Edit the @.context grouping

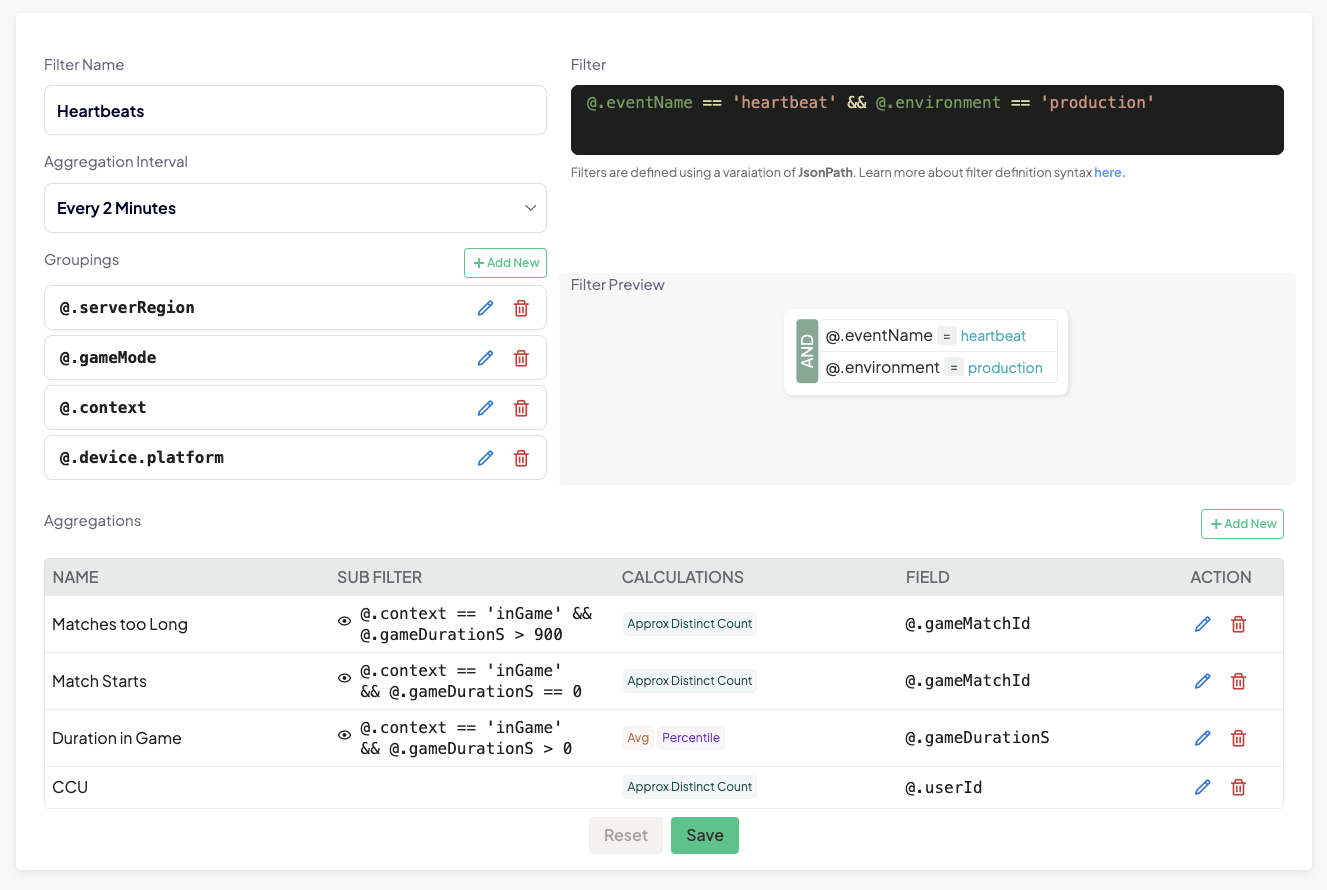click(x=485, y=408)
